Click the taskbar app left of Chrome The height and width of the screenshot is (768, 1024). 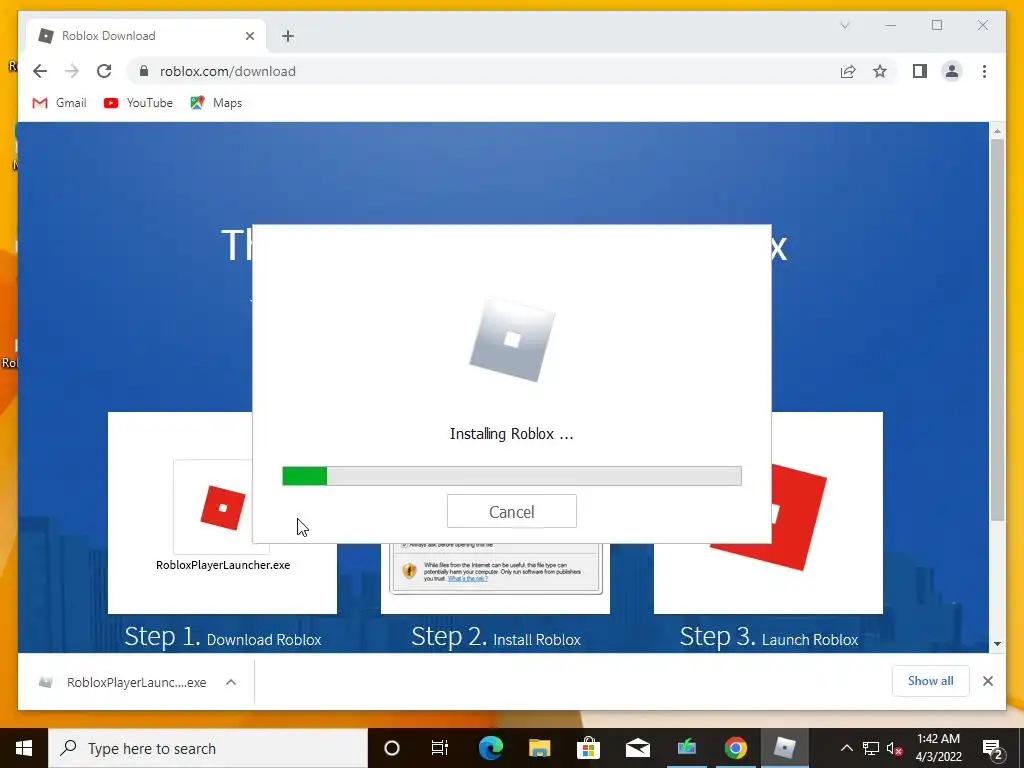tap(686, 748)
